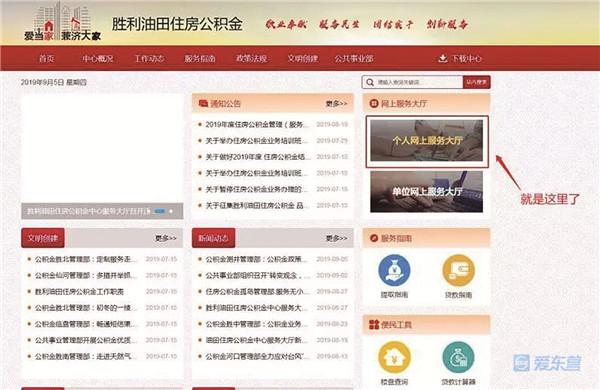600x390 pixels.
Task: Click 更多>> in the 通知公告 panel
Action: 336,103
